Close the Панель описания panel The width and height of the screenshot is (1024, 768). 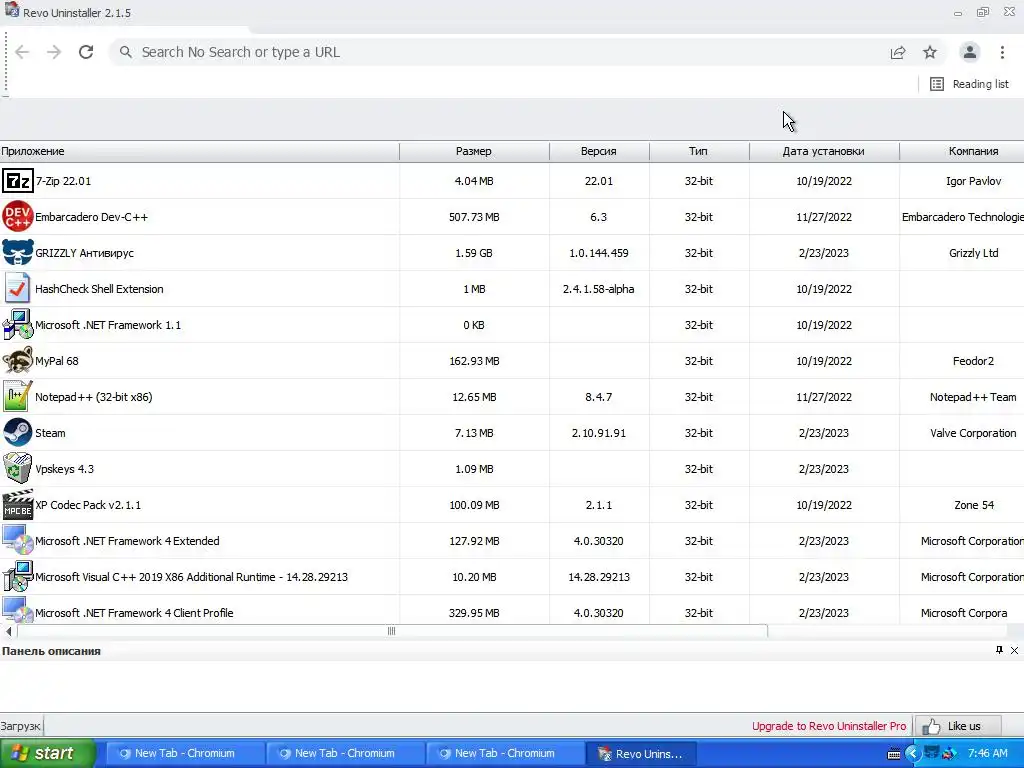pyautogui.click(x=1014, y=650)
